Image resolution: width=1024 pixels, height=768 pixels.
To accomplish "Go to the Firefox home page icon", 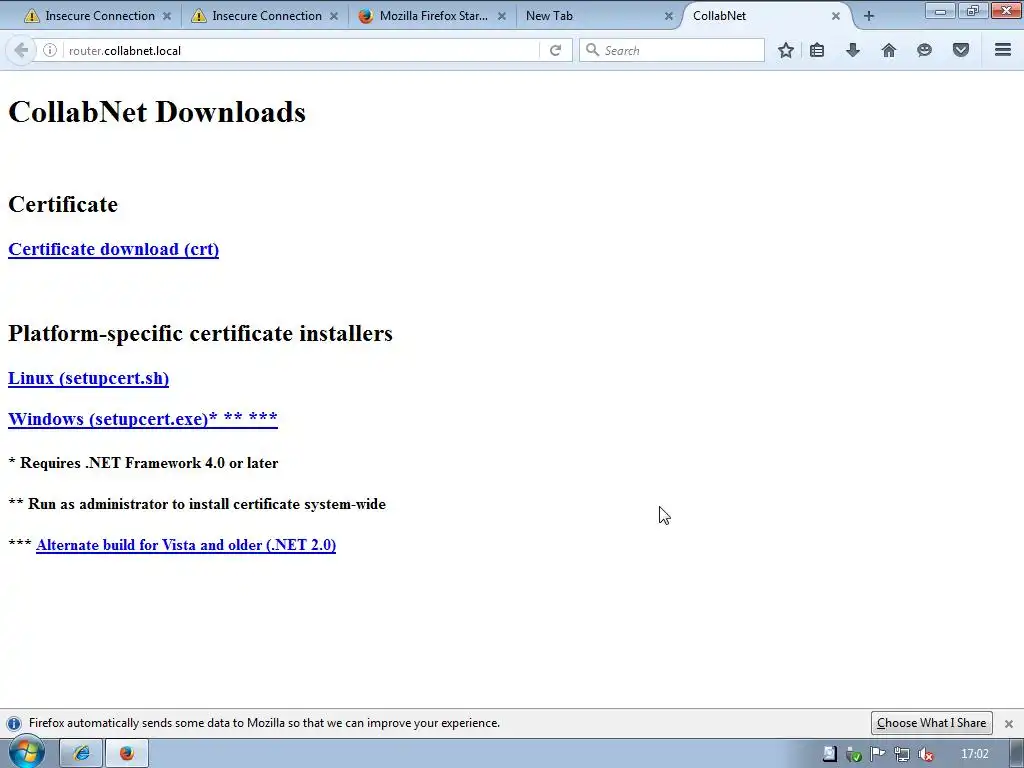I will pos(889,50).
